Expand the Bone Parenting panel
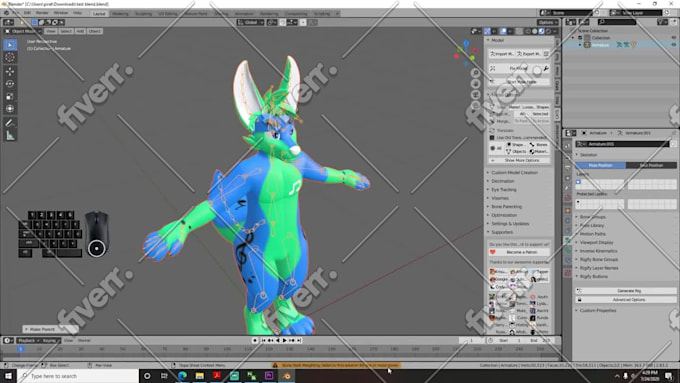Image resolution: width=680 pixels, height=383 pixels. [x=506, y=206]
